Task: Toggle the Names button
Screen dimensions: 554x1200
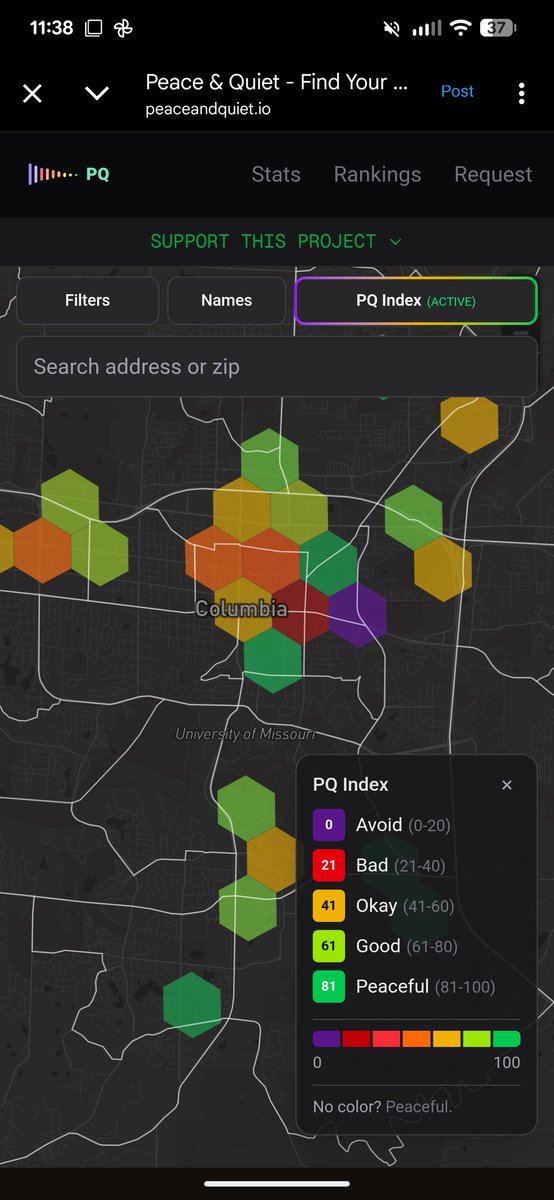Action: [x=227, y=300]
